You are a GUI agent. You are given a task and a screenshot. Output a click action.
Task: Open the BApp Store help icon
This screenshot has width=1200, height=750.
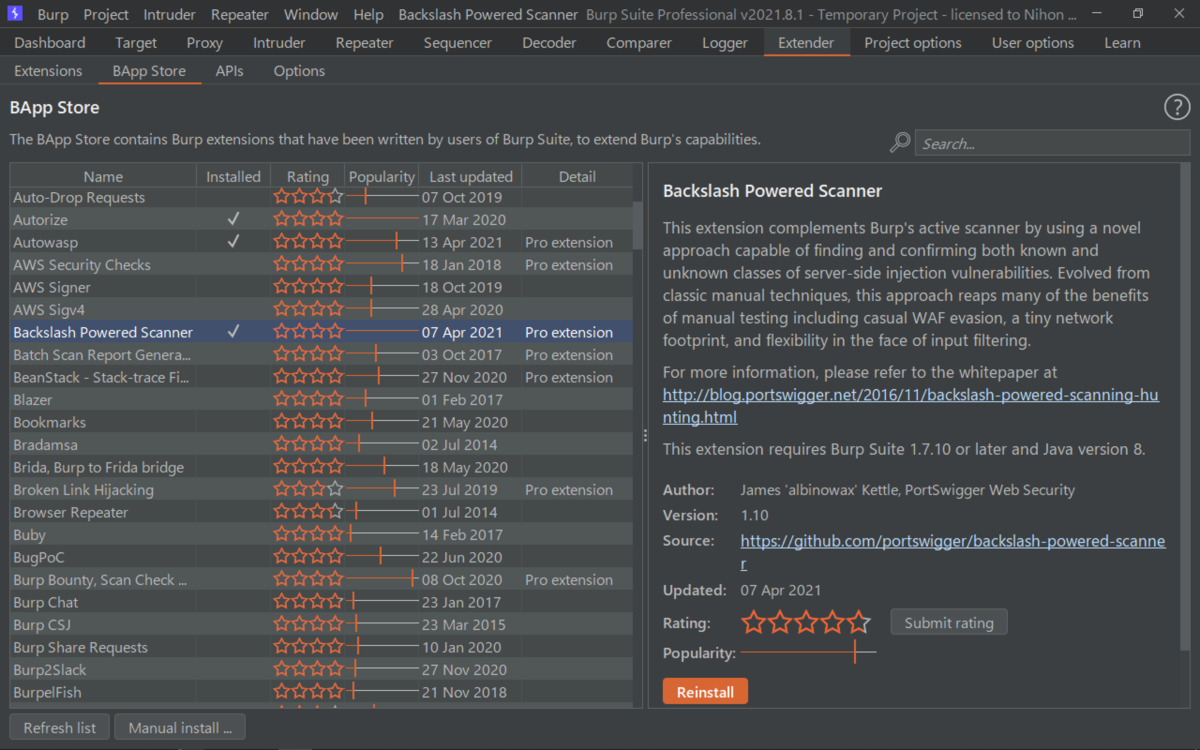[1177, 108]
